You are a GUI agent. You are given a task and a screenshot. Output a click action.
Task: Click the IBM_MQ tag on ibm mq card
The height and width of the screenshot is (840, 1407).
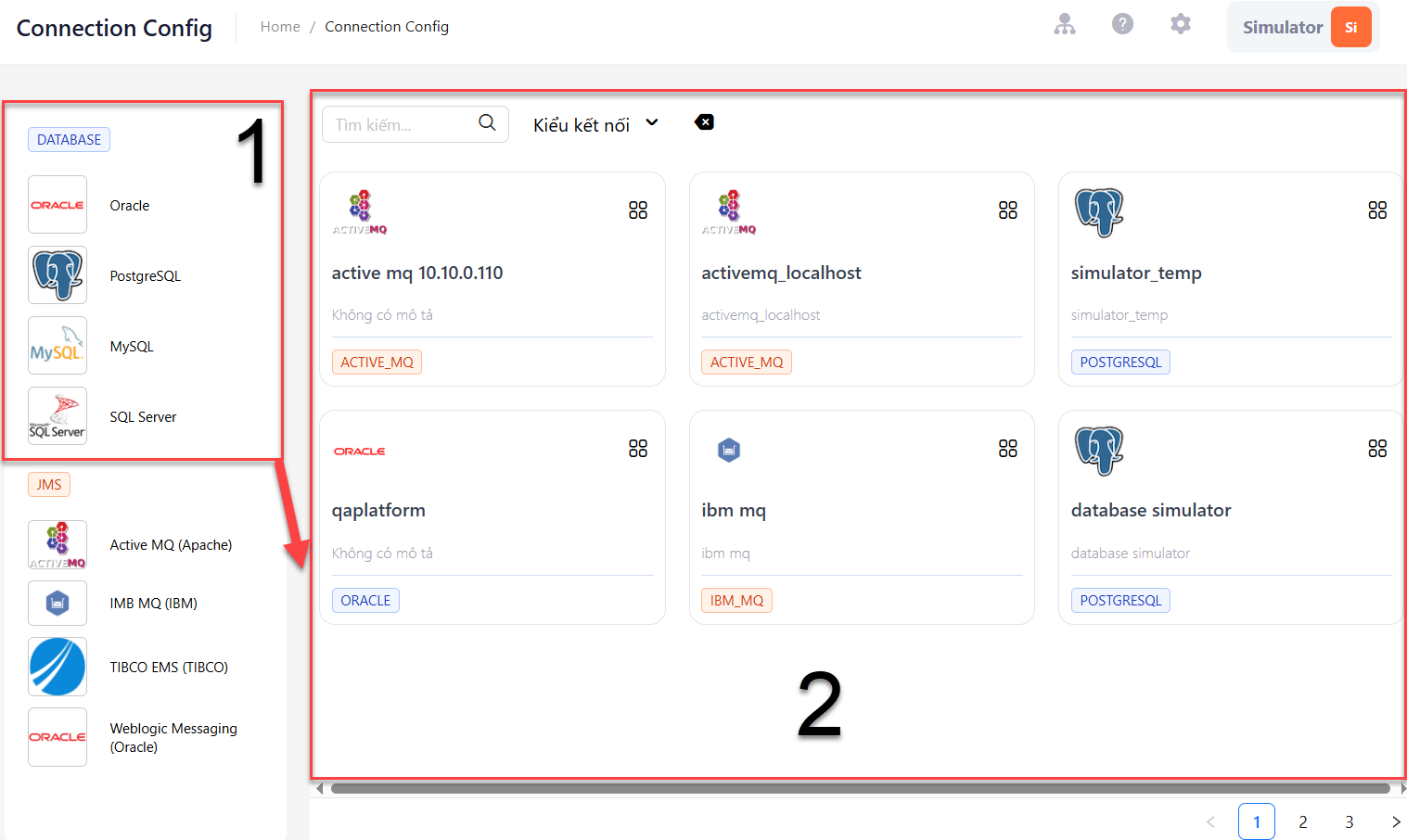pyautogui.click(x=736, y=601)
